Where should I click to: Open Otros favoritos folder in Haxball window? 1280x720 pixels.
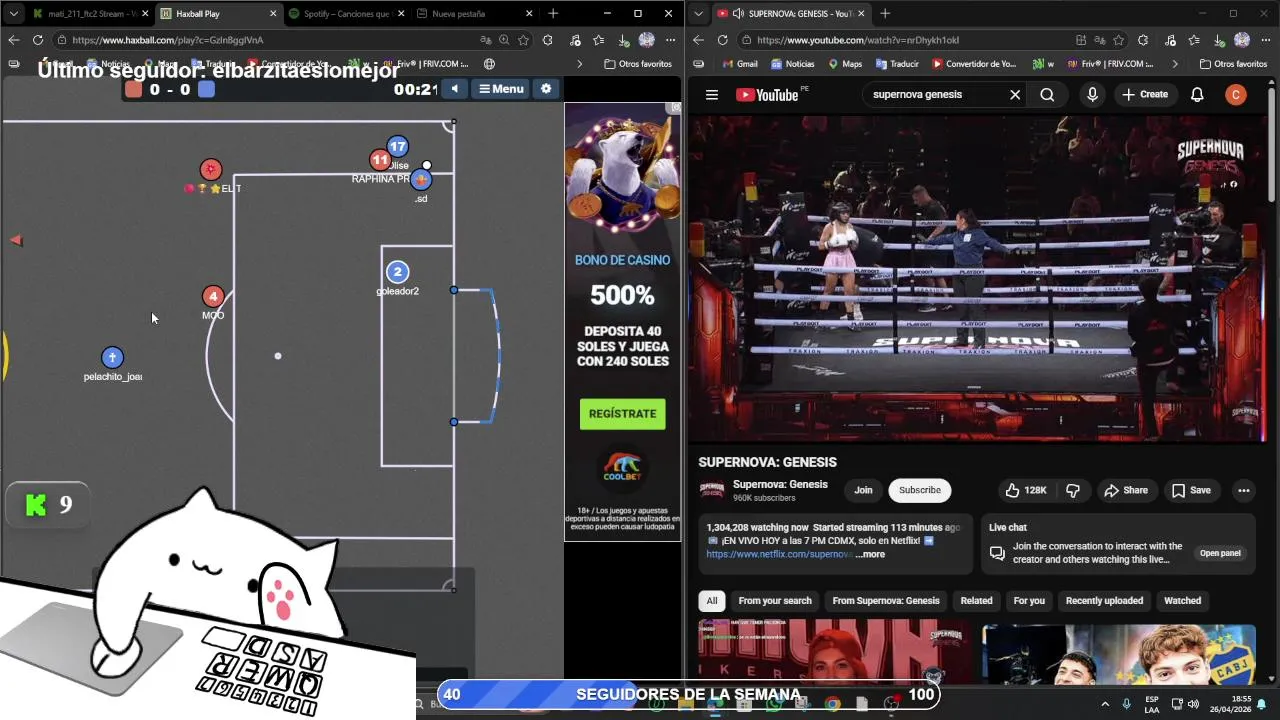[638, 64]
